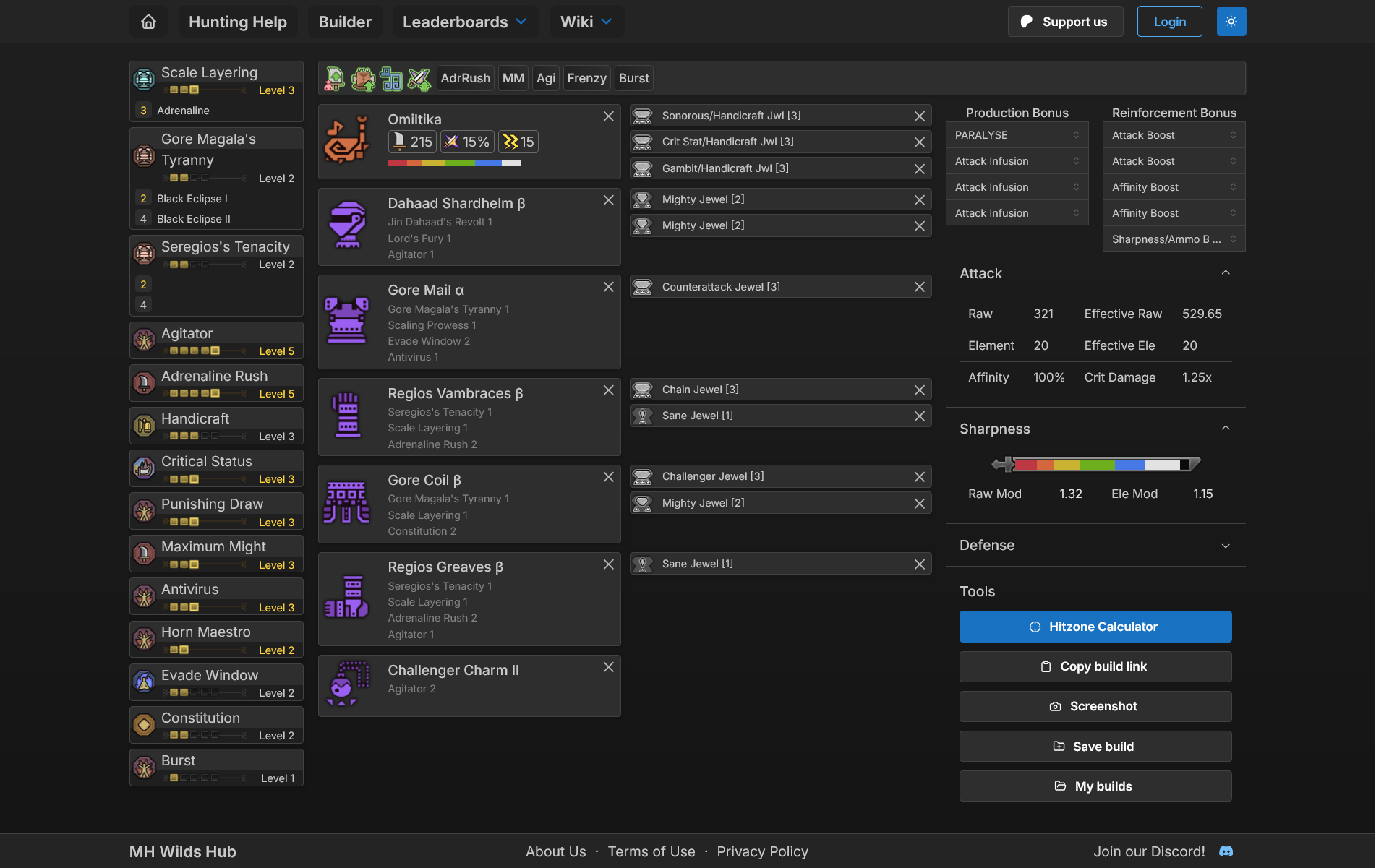Open the Terms of Use link
1376x868 pixels.
point(651,851)
